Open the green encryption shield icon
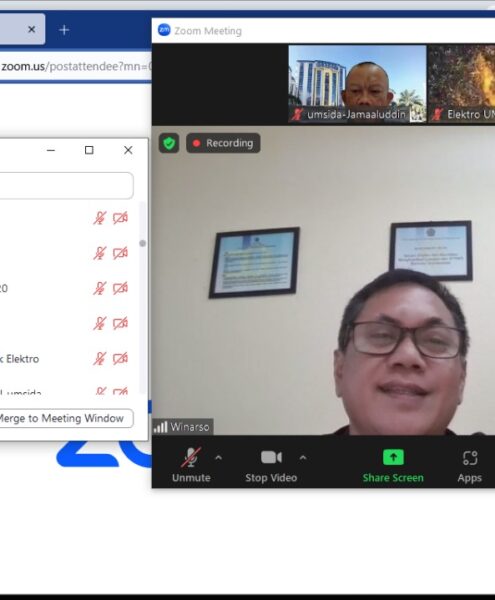The width and height of the screenshot is (495, 600). coord(169,143)
